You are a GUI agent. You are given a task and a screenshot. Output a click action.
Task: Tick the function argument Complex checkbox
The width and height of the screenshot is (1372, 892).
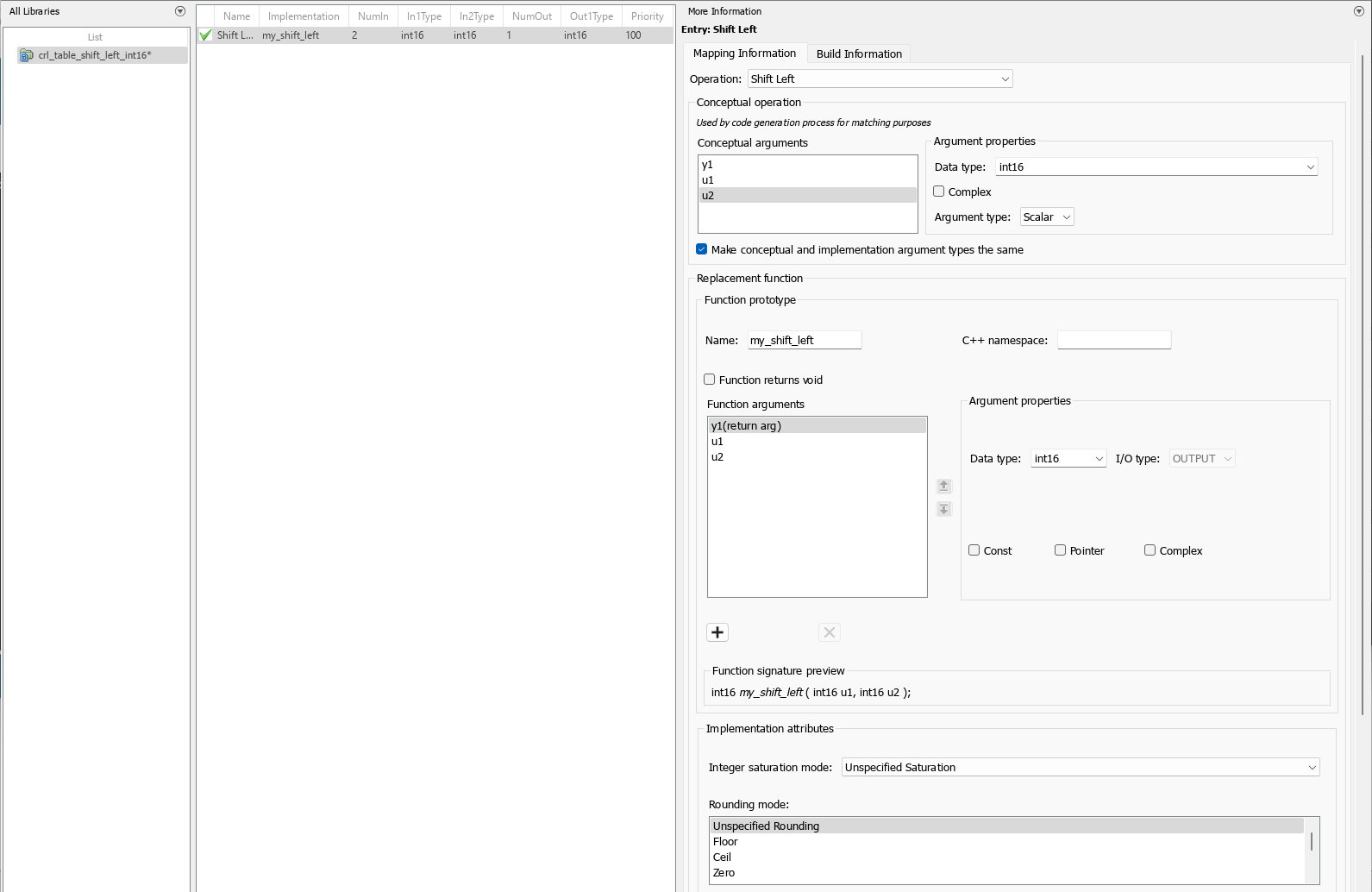tap(1150, 550)
